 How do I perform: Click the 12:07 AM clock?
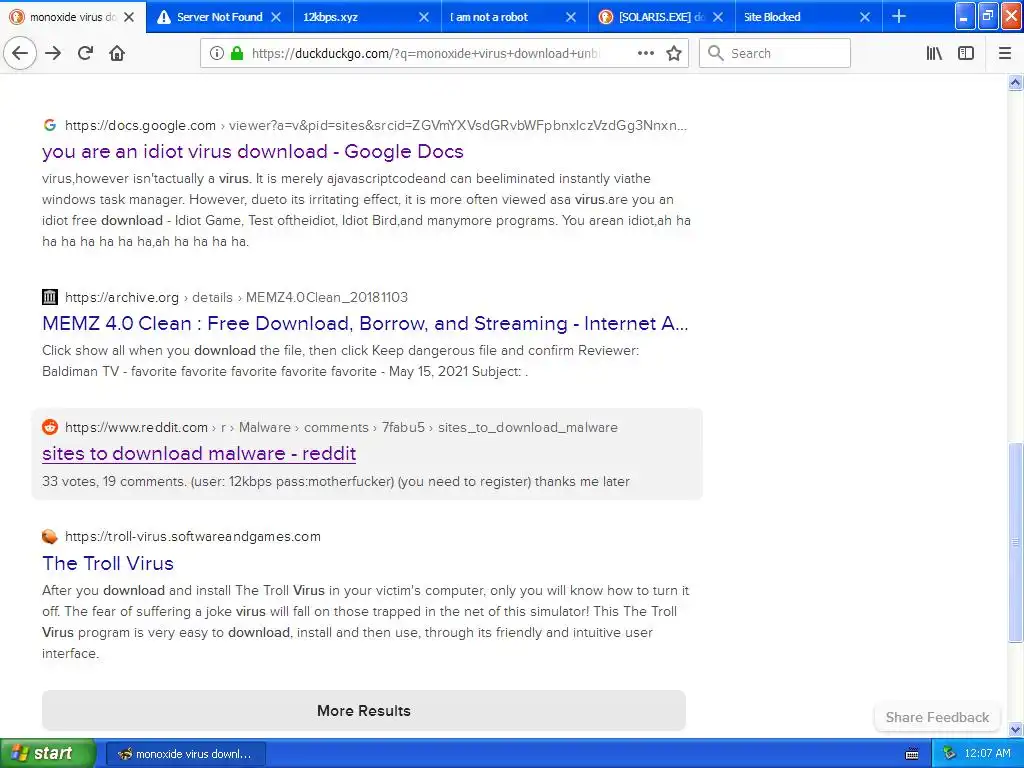click(x=987, y=753)
